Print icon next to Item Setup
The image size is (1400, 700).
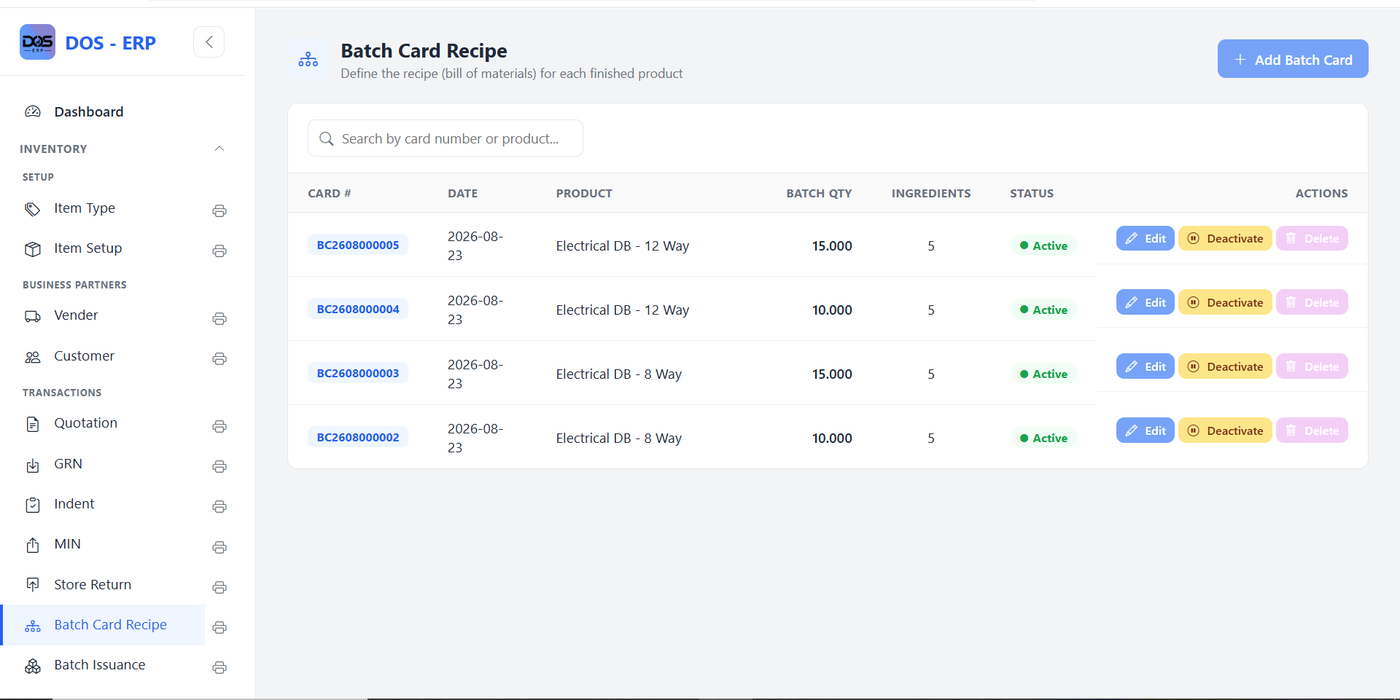click(x=219, y=251)
